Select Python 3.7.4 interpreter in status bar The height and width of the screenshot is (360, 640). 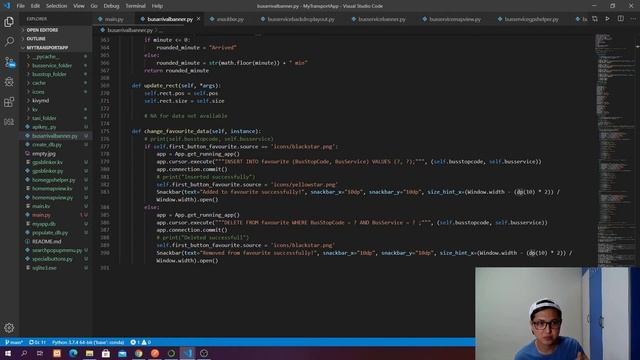88,342
